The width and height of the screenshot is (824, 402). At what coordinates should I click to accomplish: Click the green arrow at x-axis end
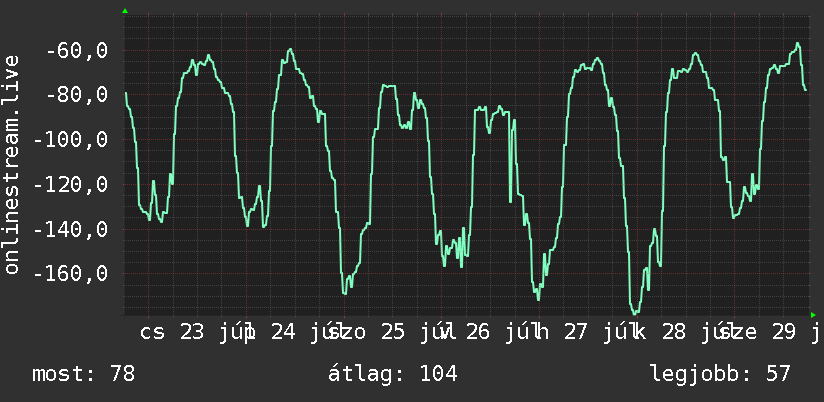point(813,315)
